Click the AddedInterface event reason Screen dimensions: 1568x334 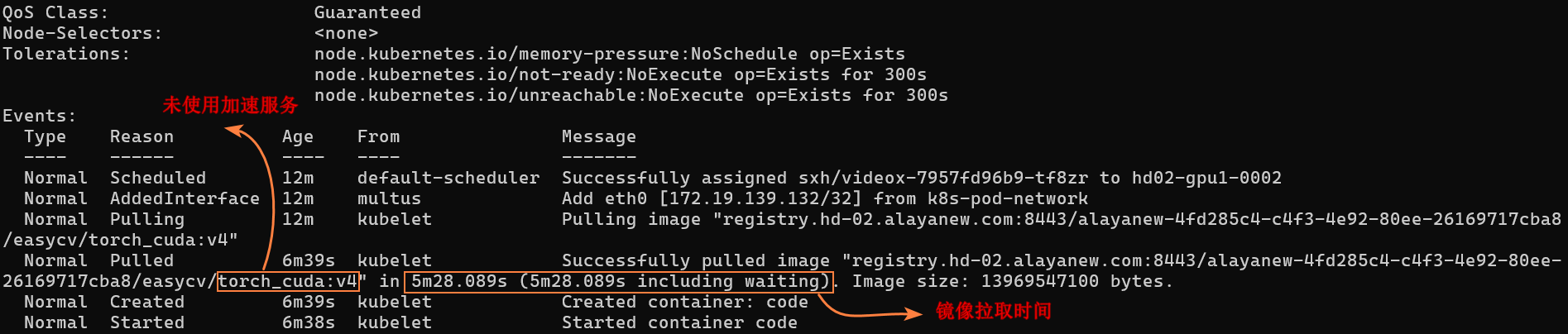(x=185, y=198)
